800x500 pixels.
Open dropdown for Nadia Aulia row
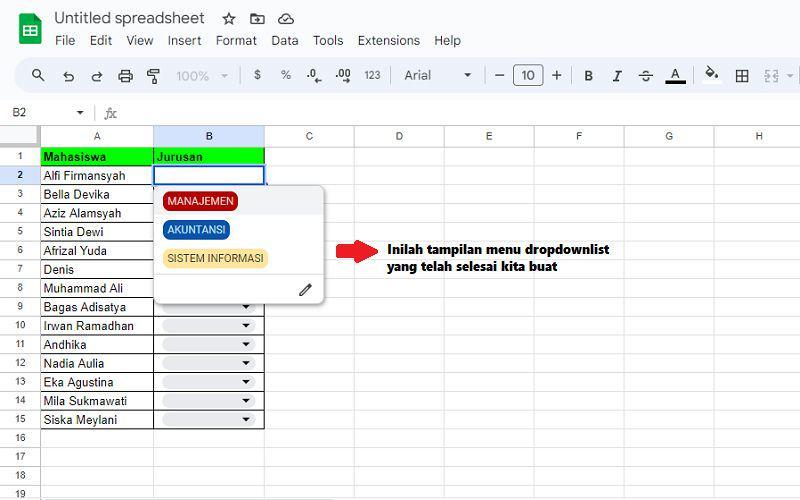click(x=246, y=363)
